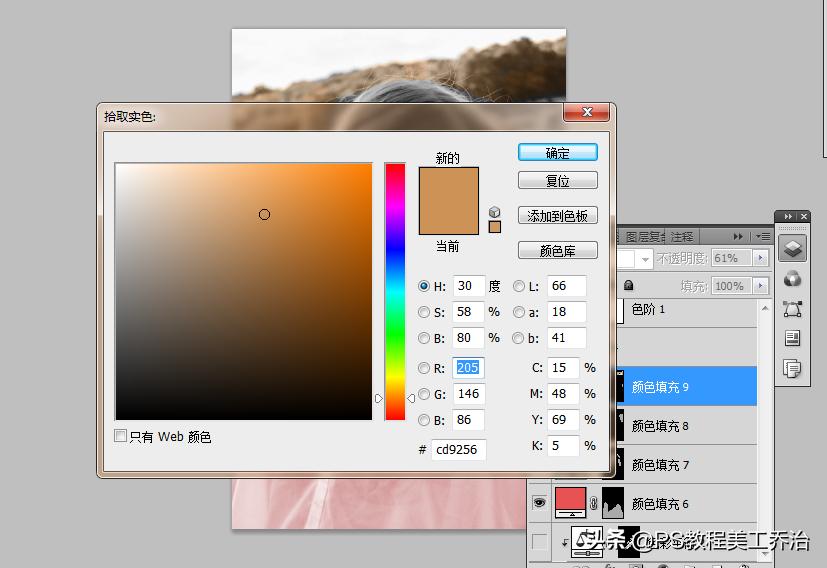827x568 pixels.
Task: Click the lock-all icon in Layers panel
Action: [628, 285]
